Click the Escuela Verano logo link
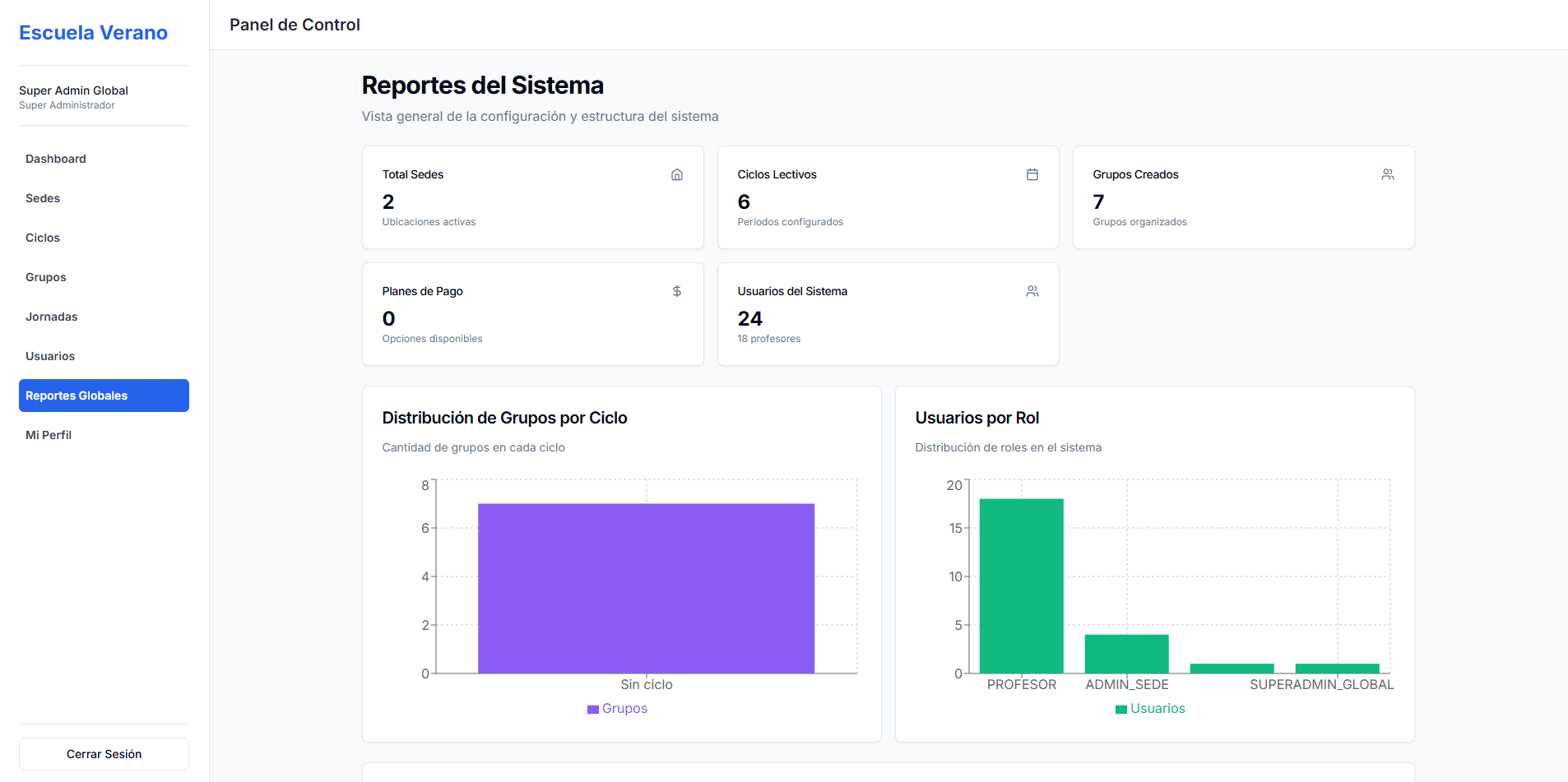1568x782 pixels. click(x=93, y=33)
